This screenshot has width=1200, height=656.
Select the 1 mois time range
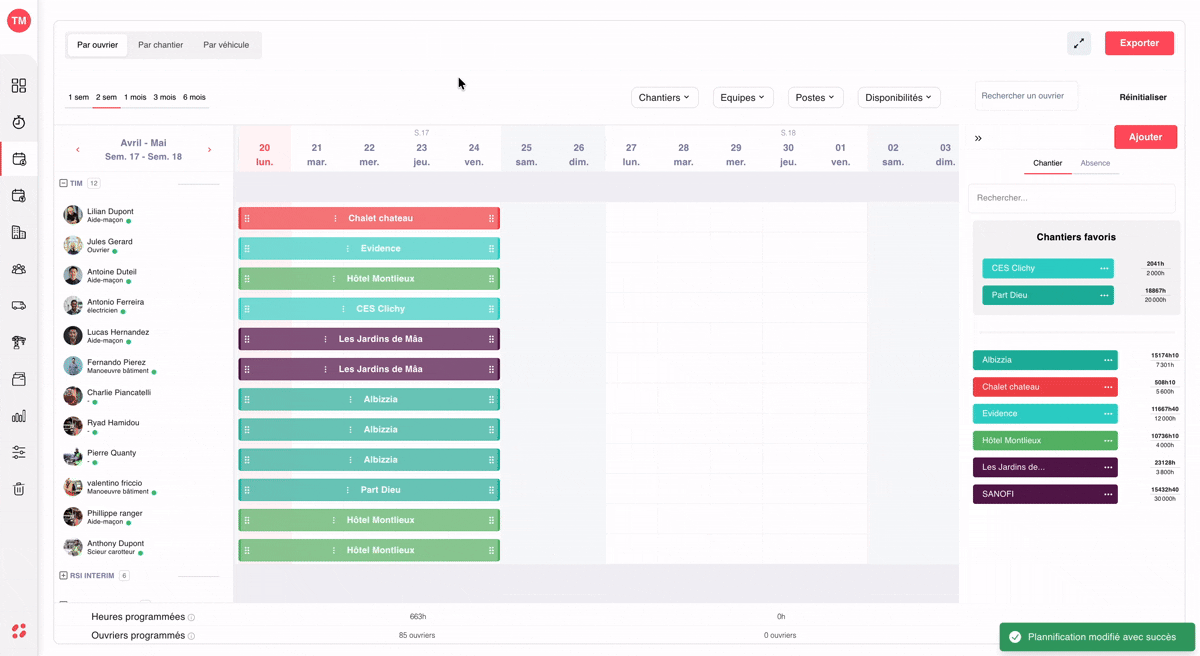[x=135, y=97]
